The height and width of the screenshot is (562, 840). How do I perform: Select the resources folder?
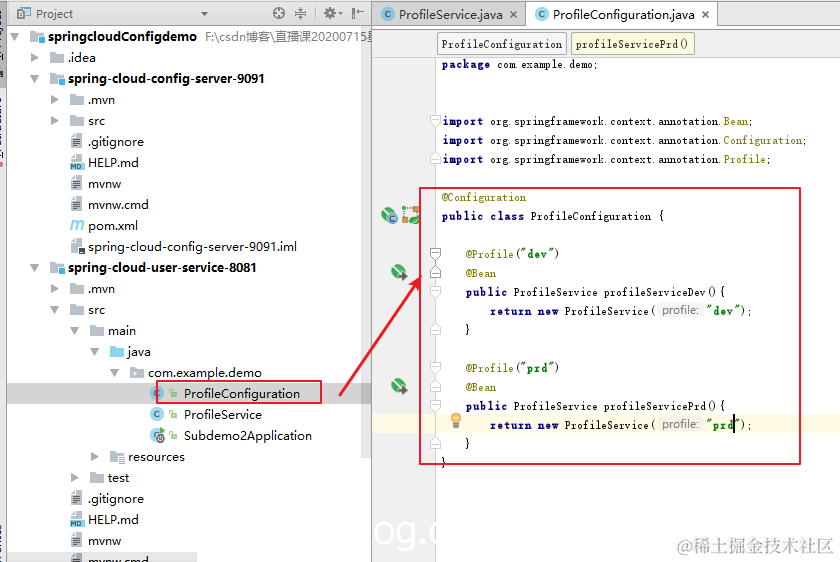(x=156, y=456)
